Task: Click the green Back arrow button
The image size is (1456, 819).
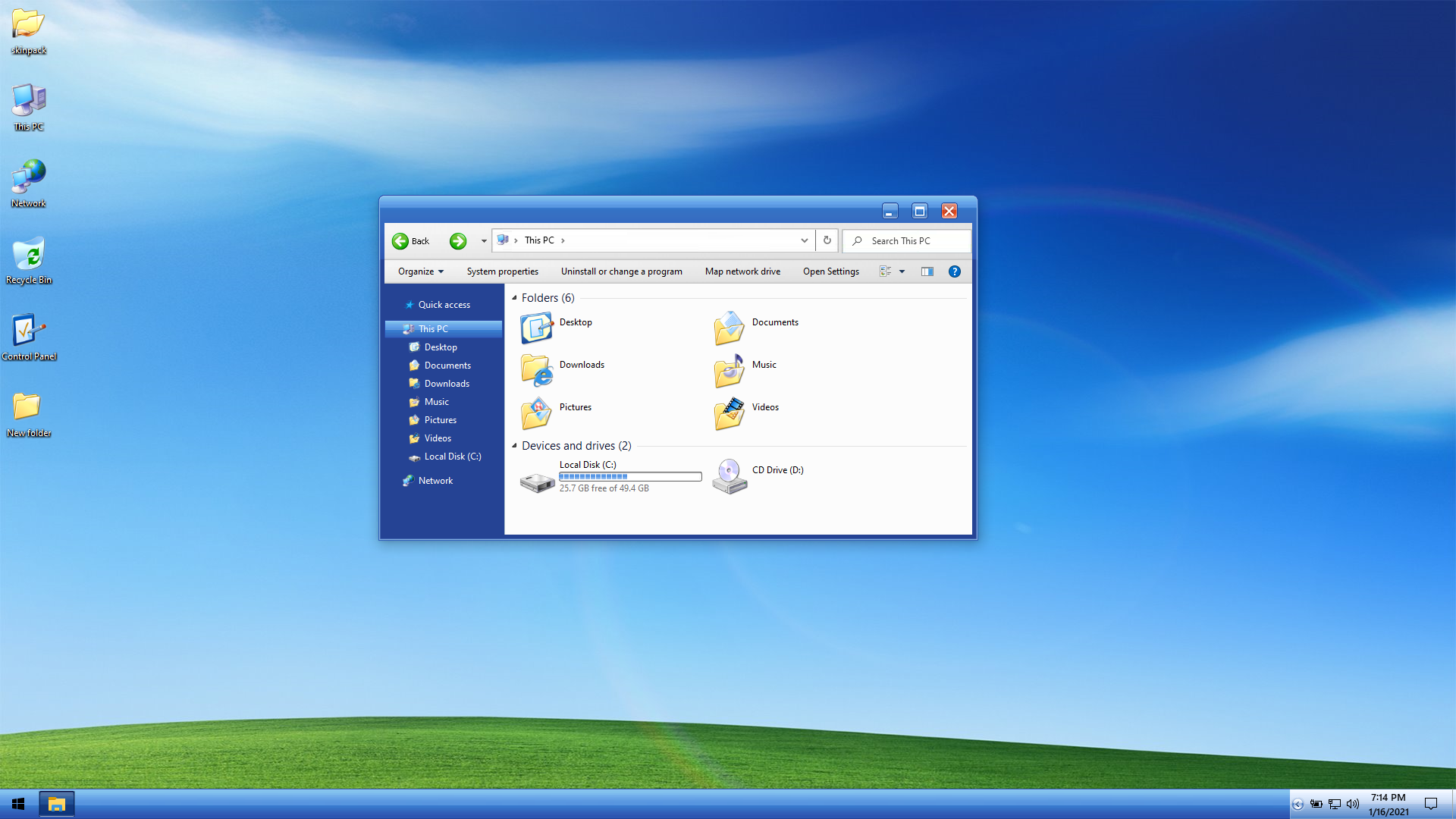Action: [400, 241]
